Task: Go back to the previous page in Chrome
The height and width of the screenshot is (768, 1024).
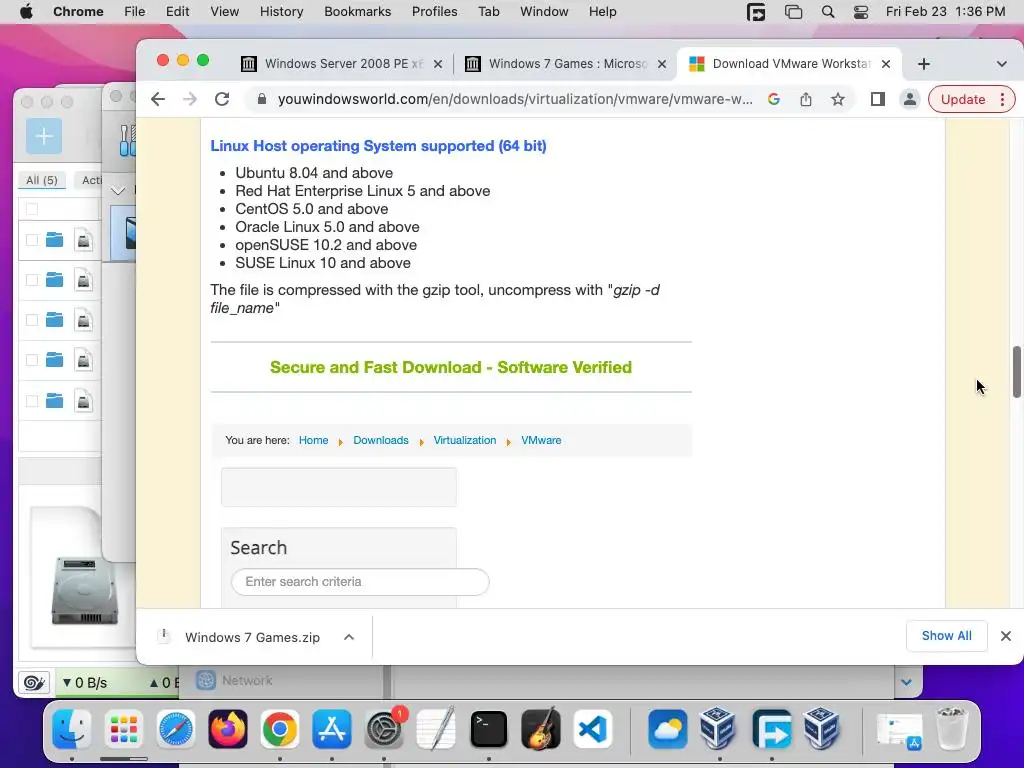Action: [157, 99]
